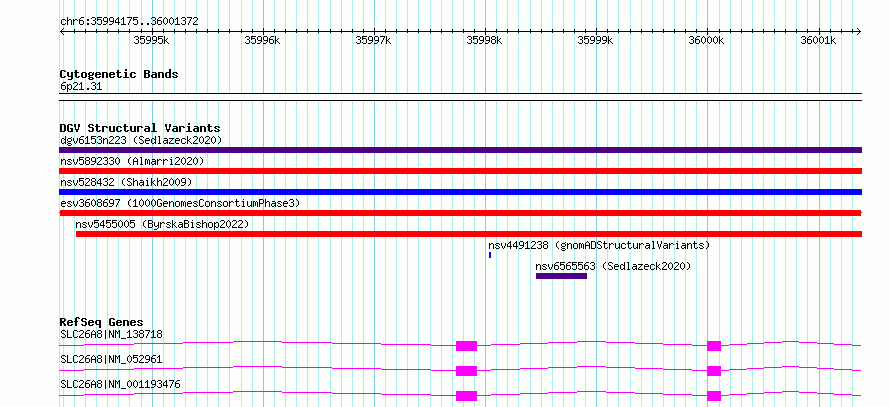Select the first exon of NM_138718
The image size is (890, 407).
coord(467,346)
